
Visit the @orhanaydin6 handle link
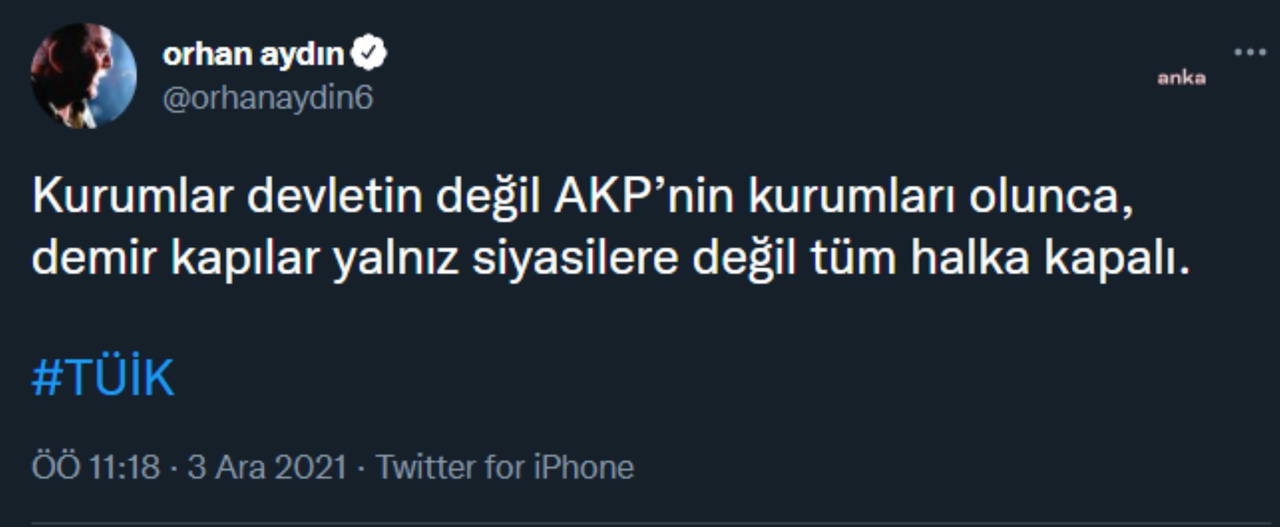pyautogui.click(x=267, y=97)
